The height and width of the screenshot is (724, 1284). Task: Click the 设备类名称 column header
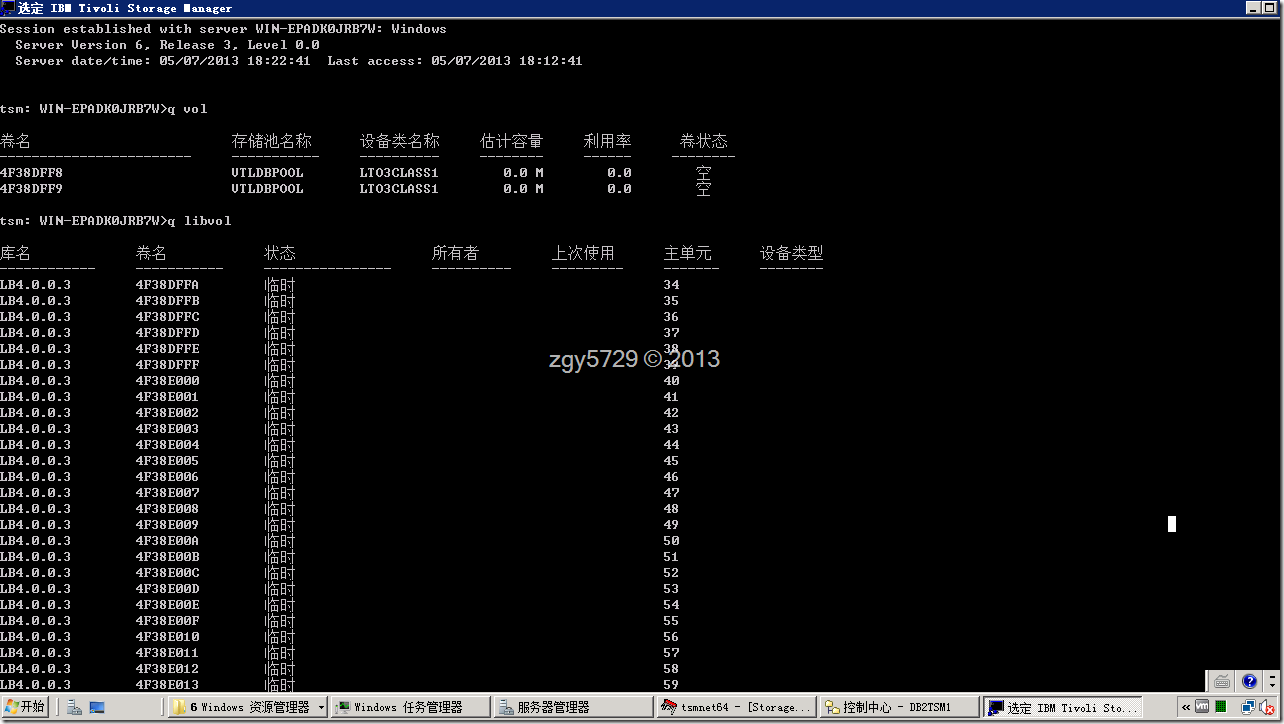pos(399,141)
